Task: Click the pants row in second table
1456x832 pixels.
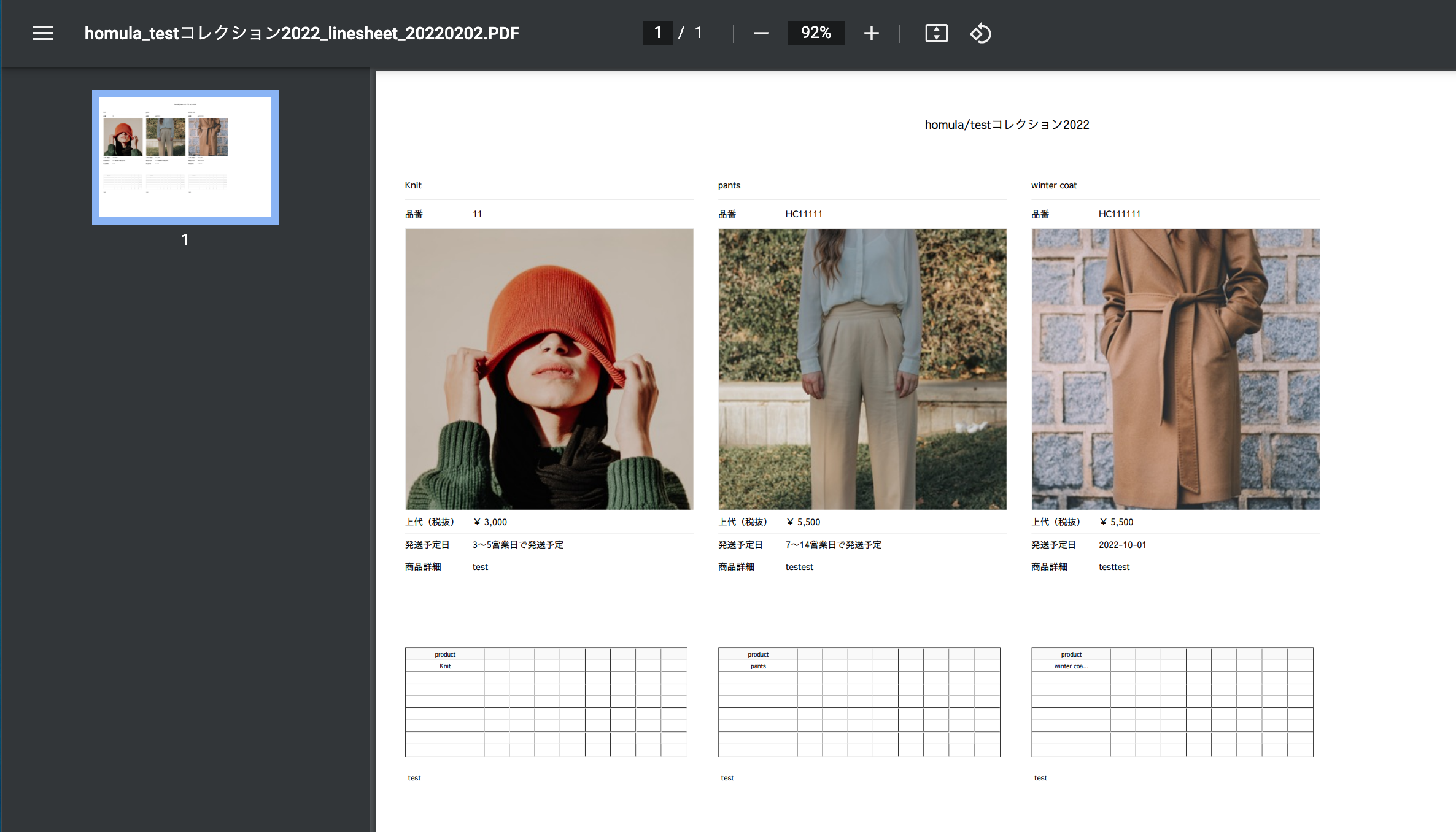Action: (x=758, y=666)
